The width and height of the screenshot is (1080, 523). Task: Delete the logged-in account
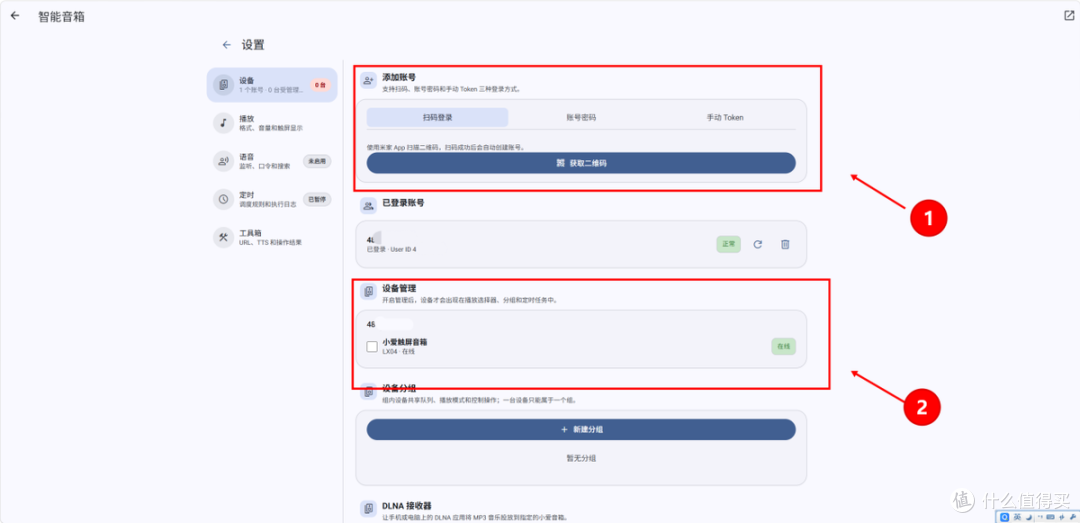tap(785, 244)
